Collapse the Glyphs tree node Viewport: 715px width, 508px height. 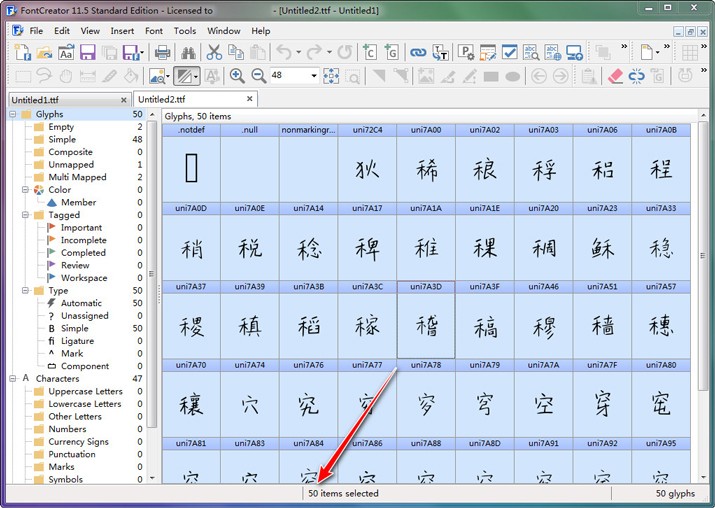pyautogui.click(x=13, y=115)
